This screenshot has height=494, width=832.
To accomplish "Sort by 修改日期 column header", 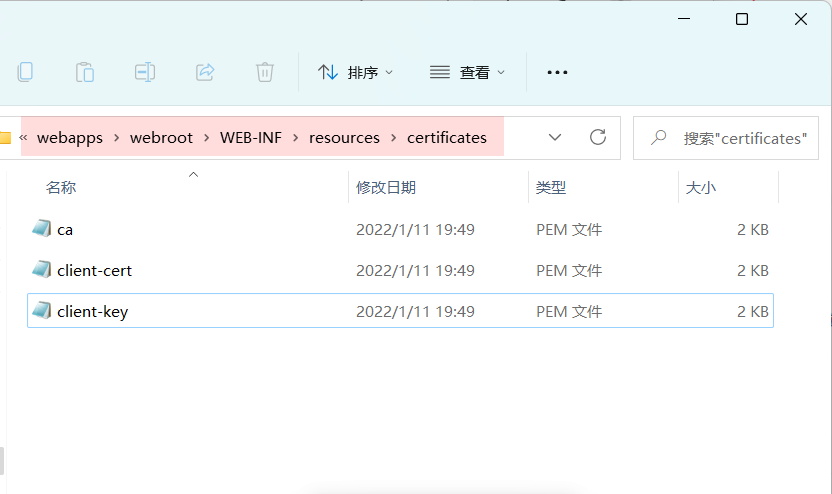I will pos(386,187).
